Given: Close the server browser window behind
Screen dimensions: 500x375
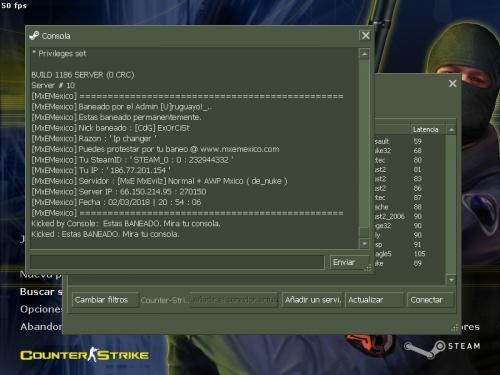Looking at the screenshot, I should 452,83.
